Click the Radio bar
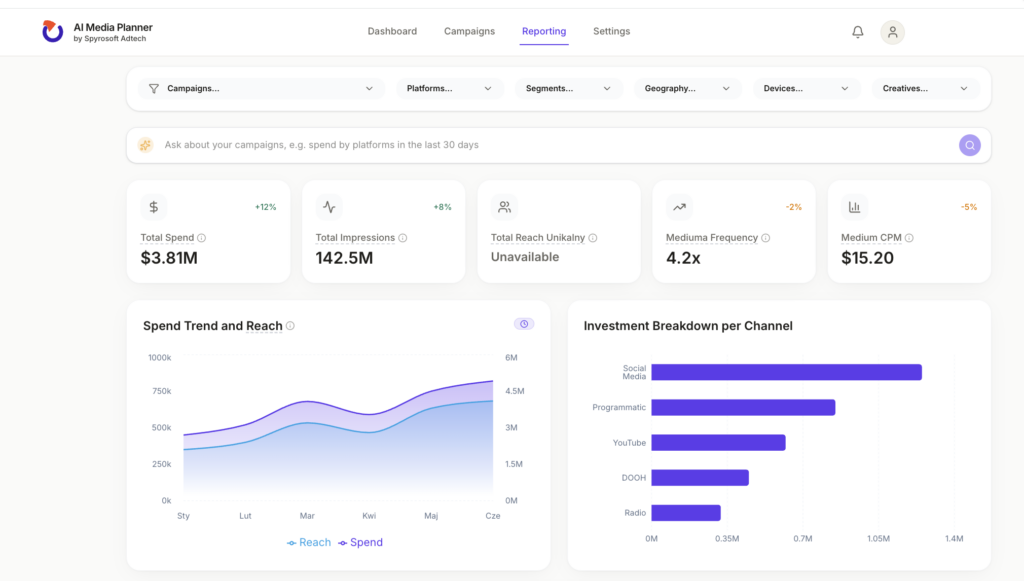The width and height of the screenshot is (1024, 581). (x=686, y=513)
